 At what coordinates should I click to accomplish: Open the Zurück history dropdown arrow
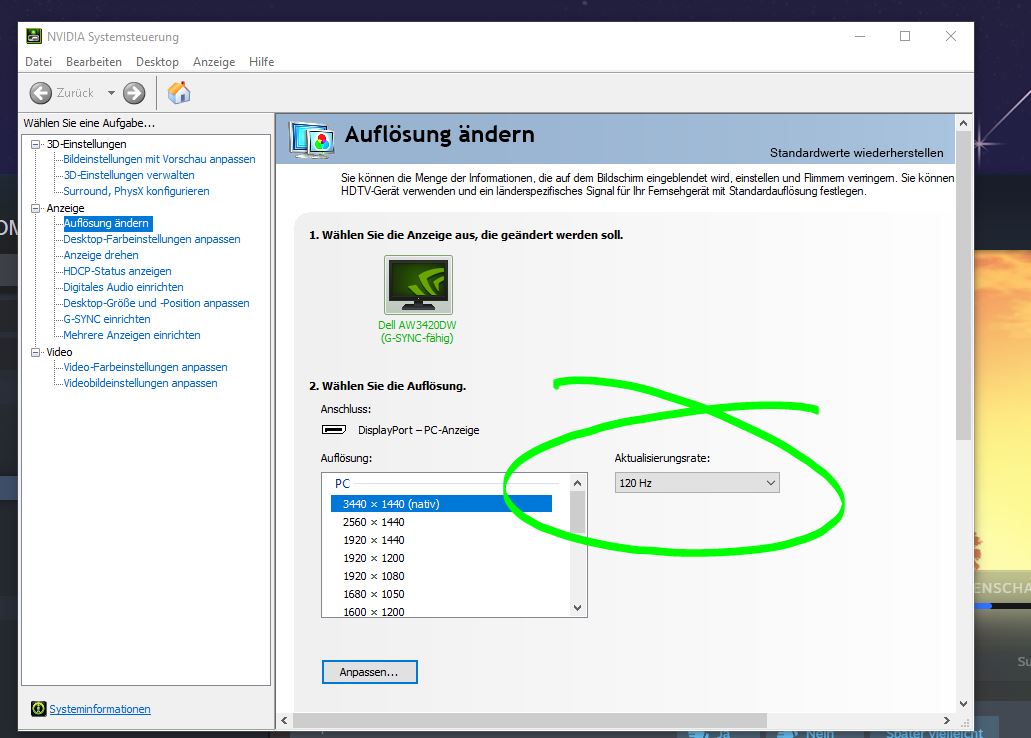pyautogui.click(x=111, y=93)
